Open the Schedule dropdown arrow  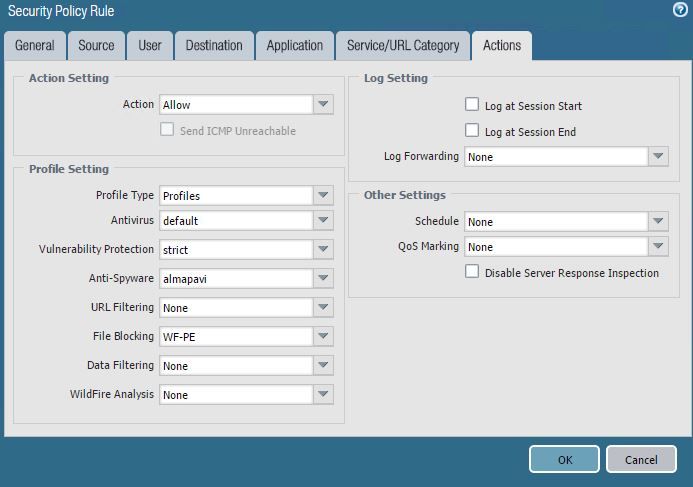657,222
